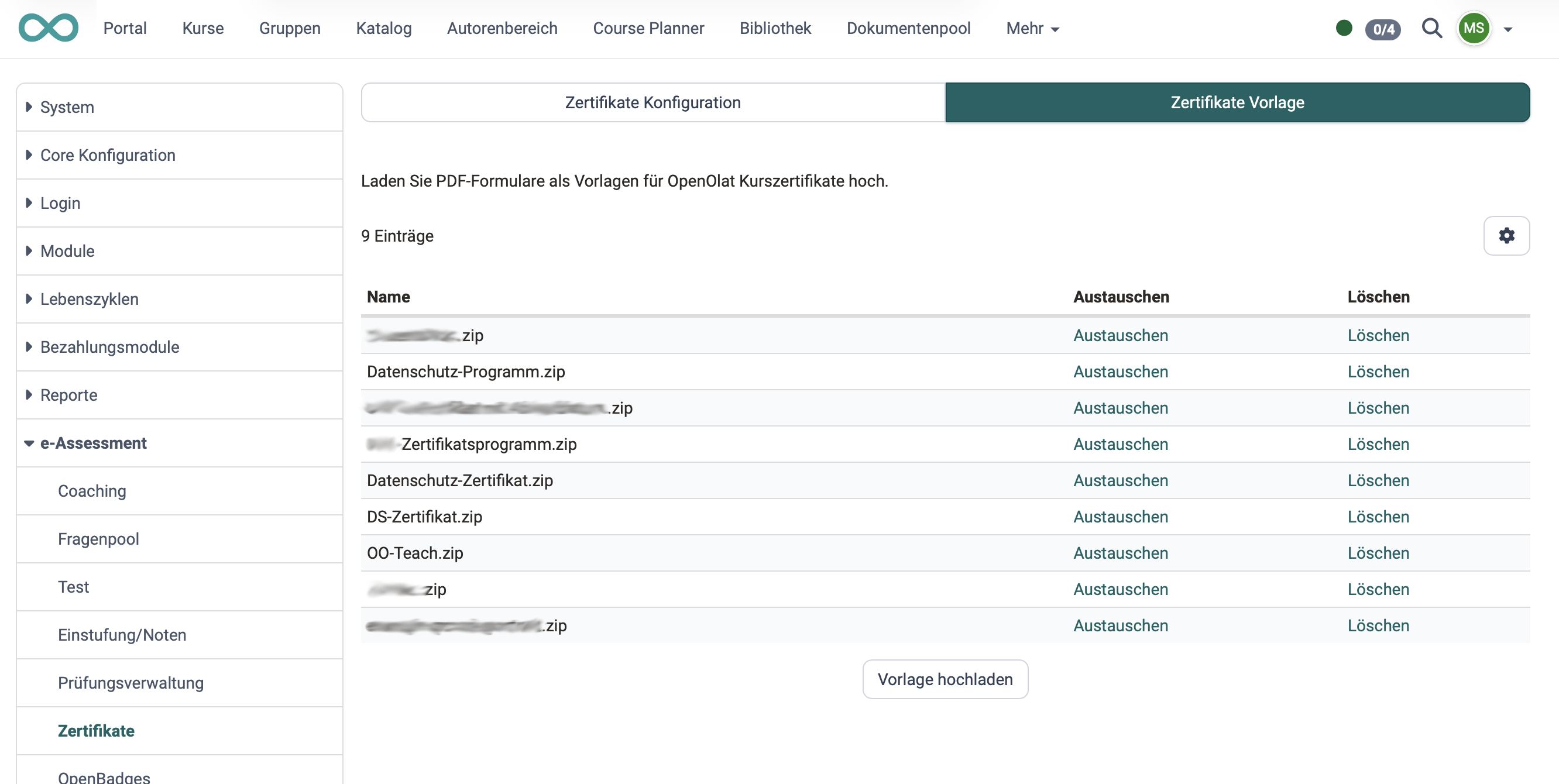Open the Mehr dropdown menu
The image size is (1559, 784).
click(1032, 29)
